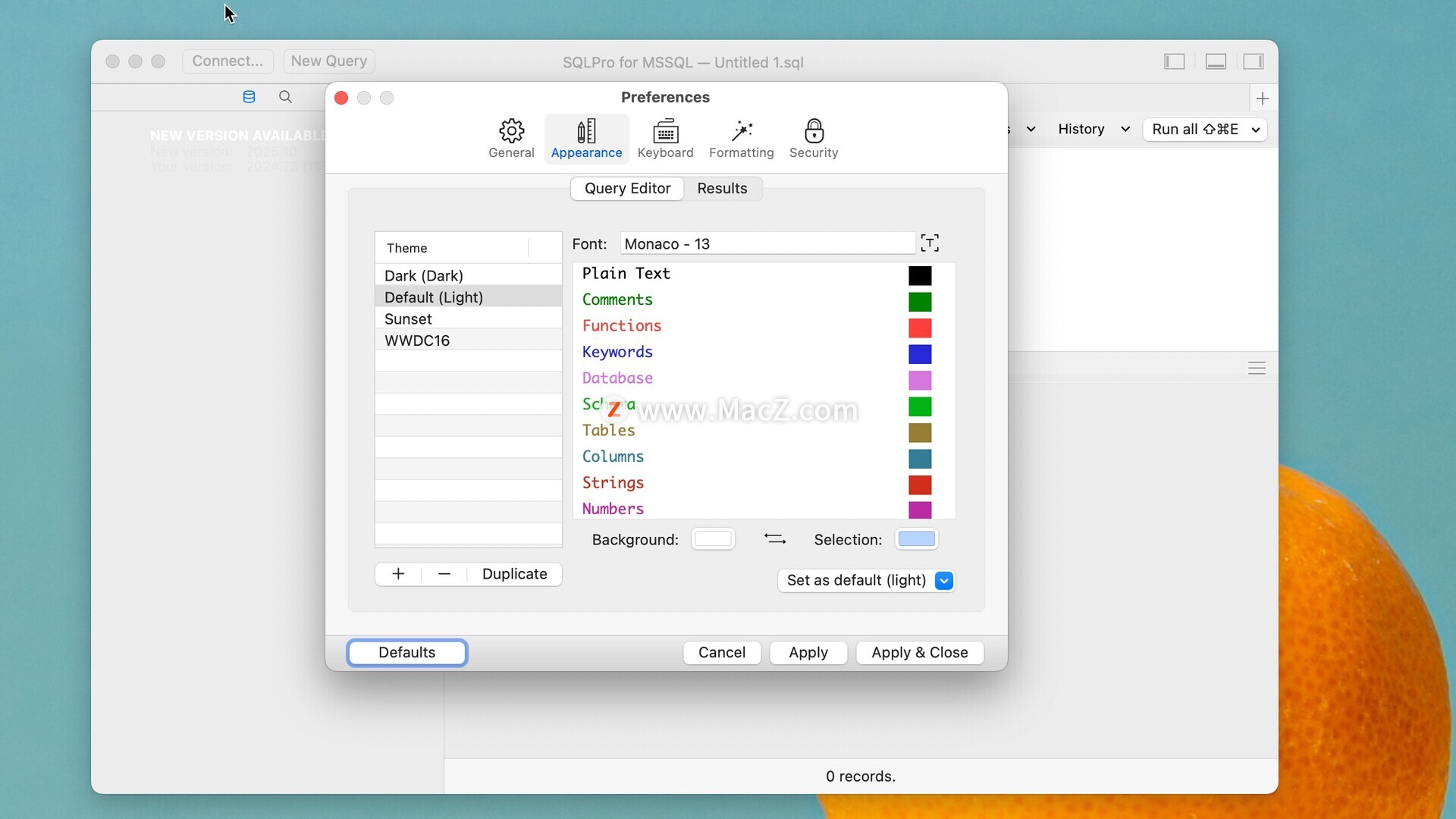The height and width of the screenshot is (819, 1456).
Task: Close the Preferences window
Action: [341, 98]
